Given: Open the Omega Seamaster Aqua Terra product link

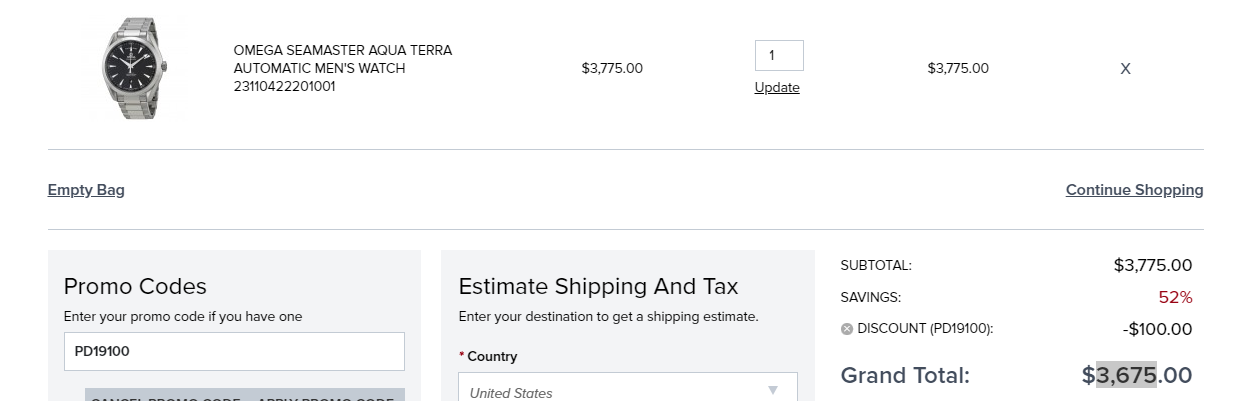Looking at the screenshot, I should (342, 59).
